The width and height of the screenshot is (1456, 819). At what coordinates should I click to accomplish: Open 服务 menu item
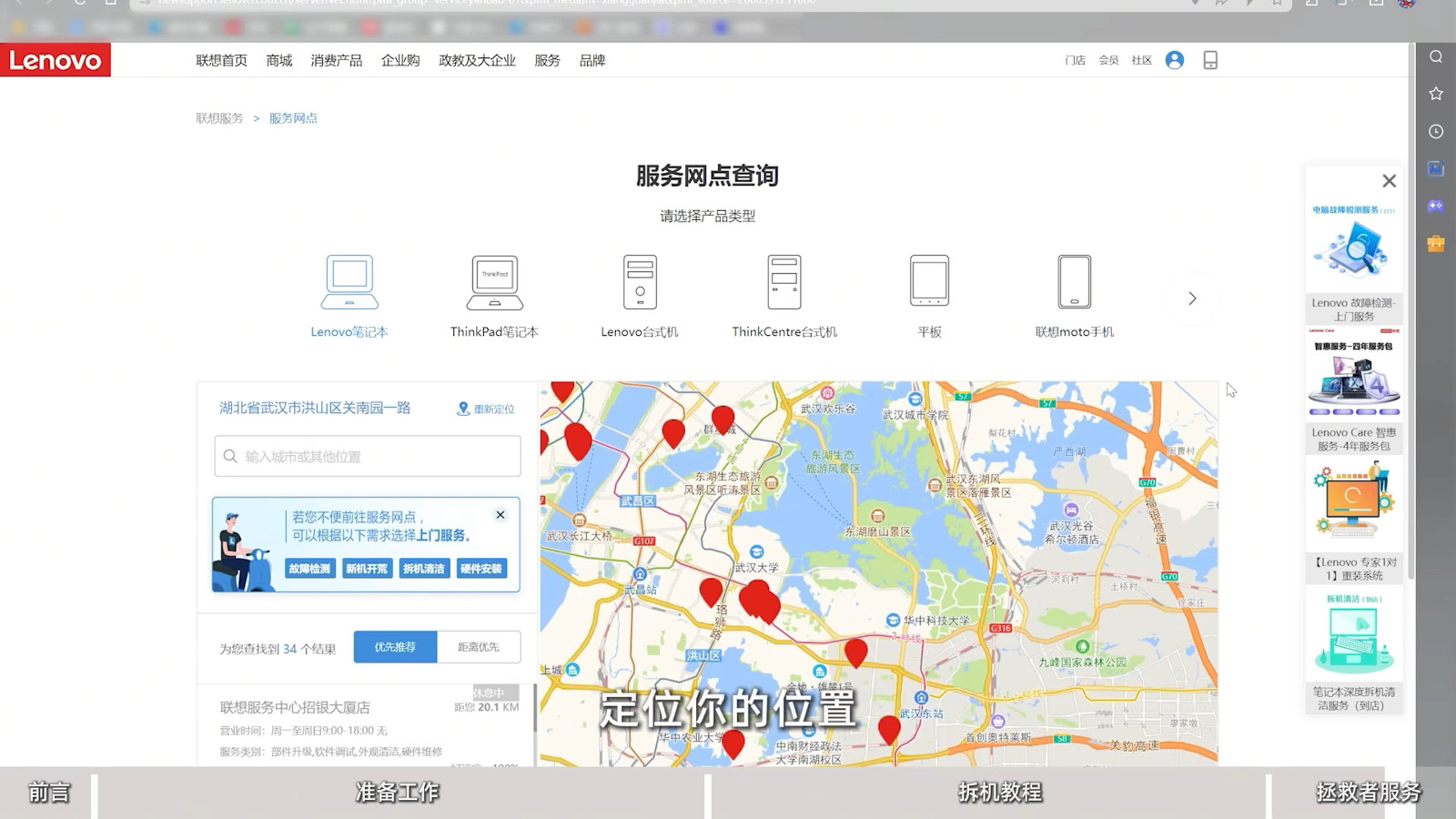click(548, 60)
